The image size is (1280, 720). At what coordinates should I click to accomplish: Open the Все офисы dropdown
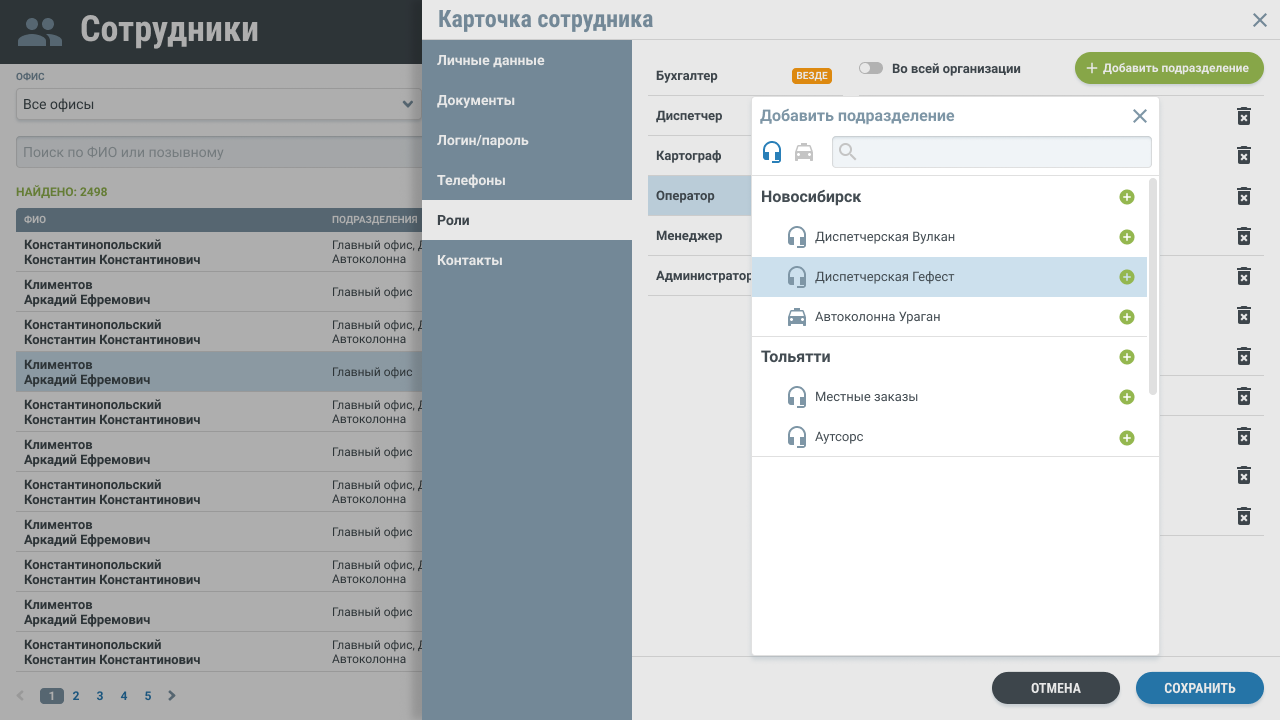218,104
